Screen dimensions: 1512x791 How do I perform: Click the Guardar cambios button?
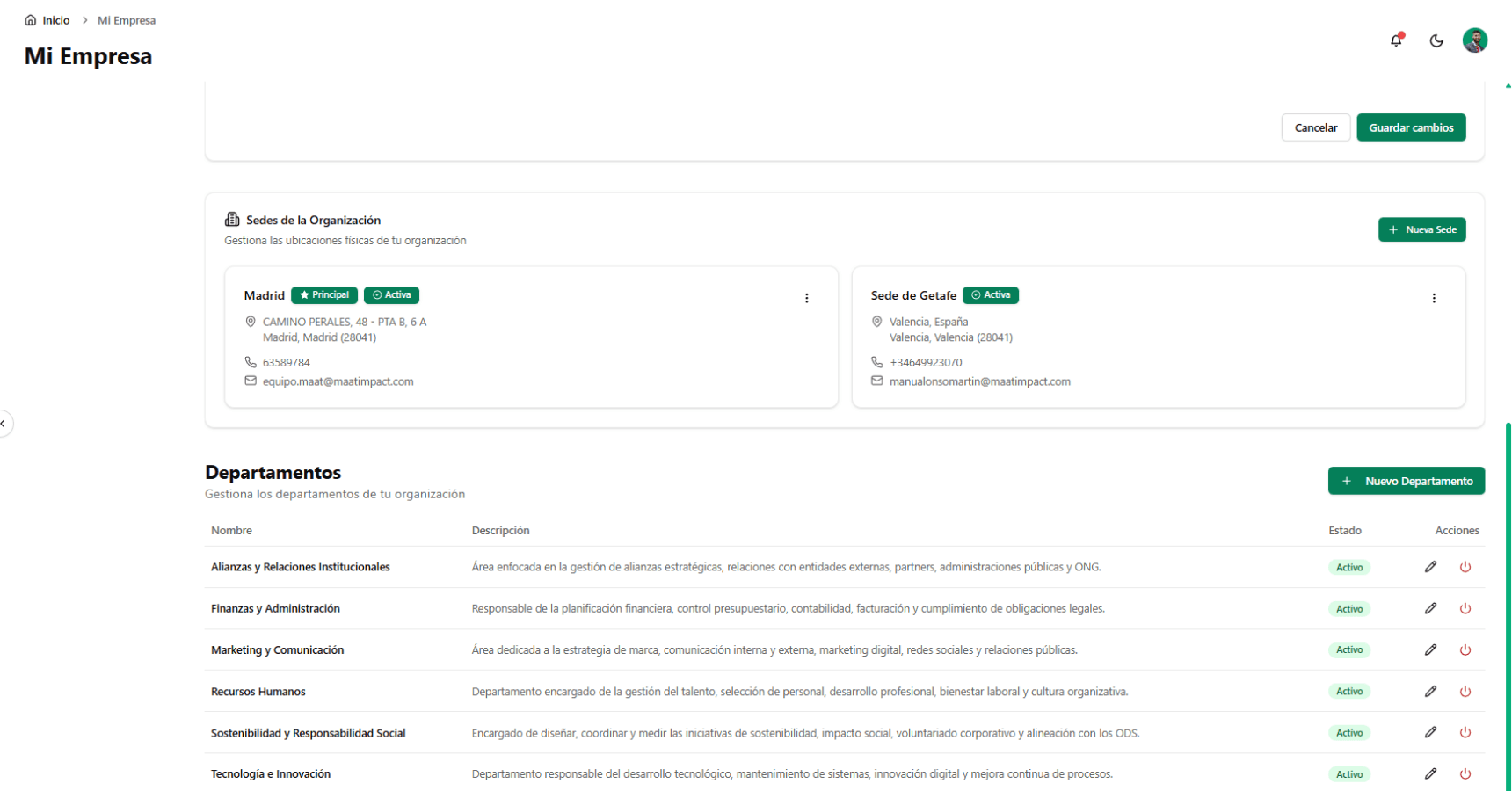click(1411, 127)
